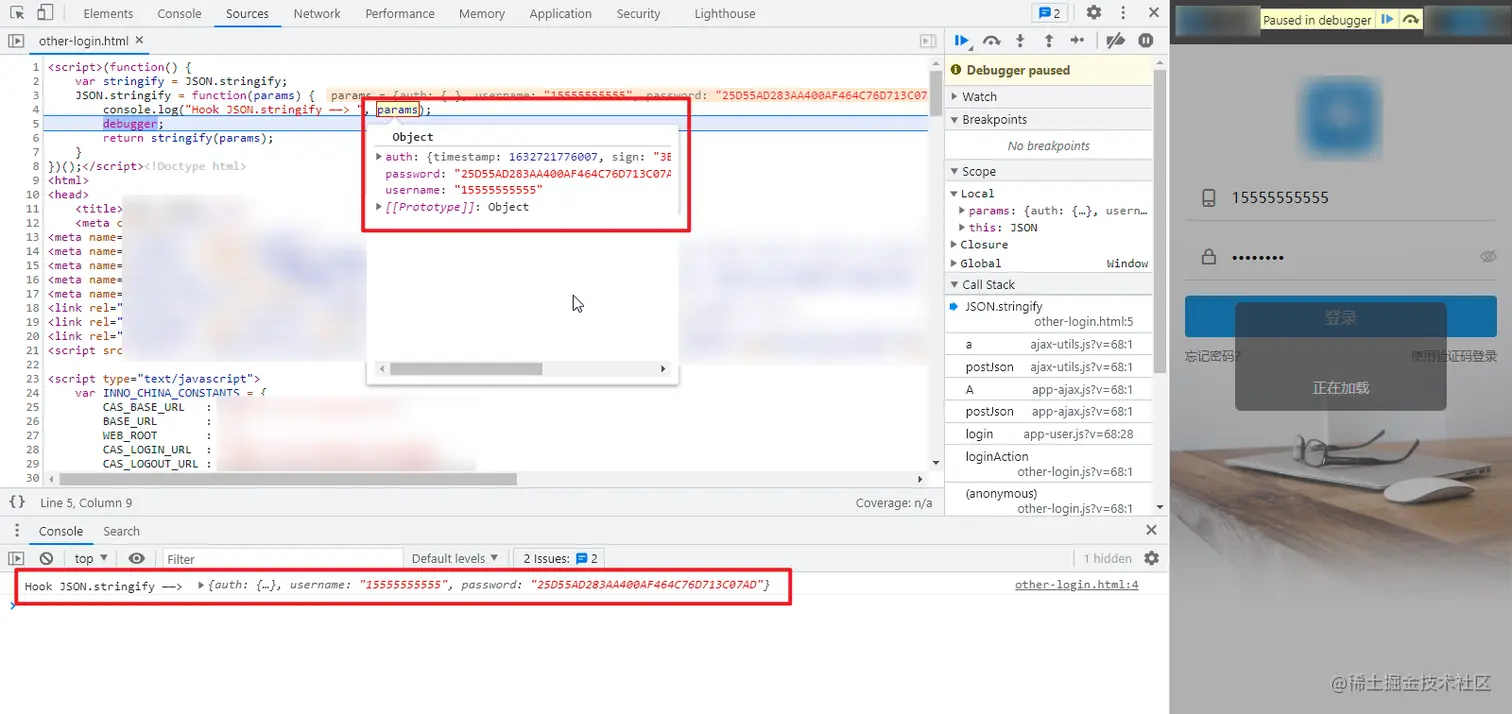1512x714 pixels.
Task: Step over next function call
Action: click(992, 40)
